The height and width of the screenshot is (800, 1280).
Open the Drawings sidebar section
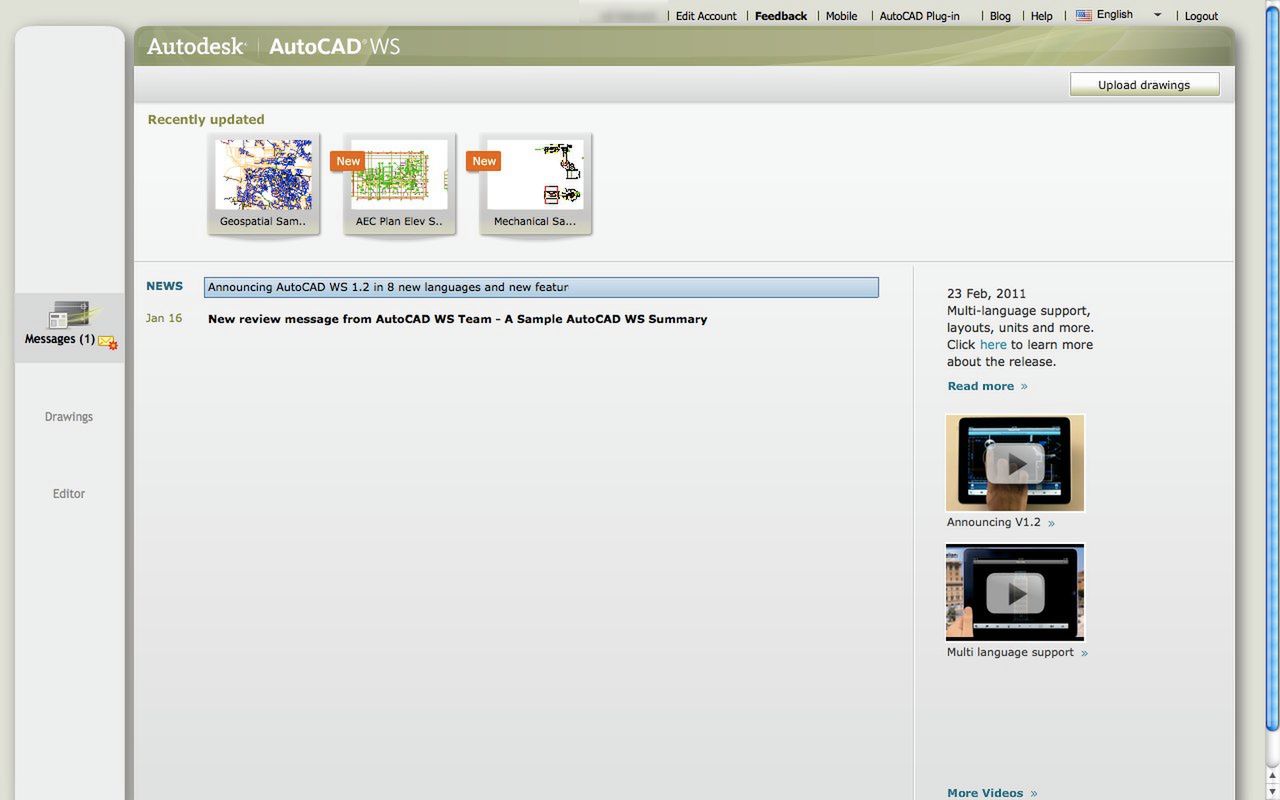(x=69, y=417)
